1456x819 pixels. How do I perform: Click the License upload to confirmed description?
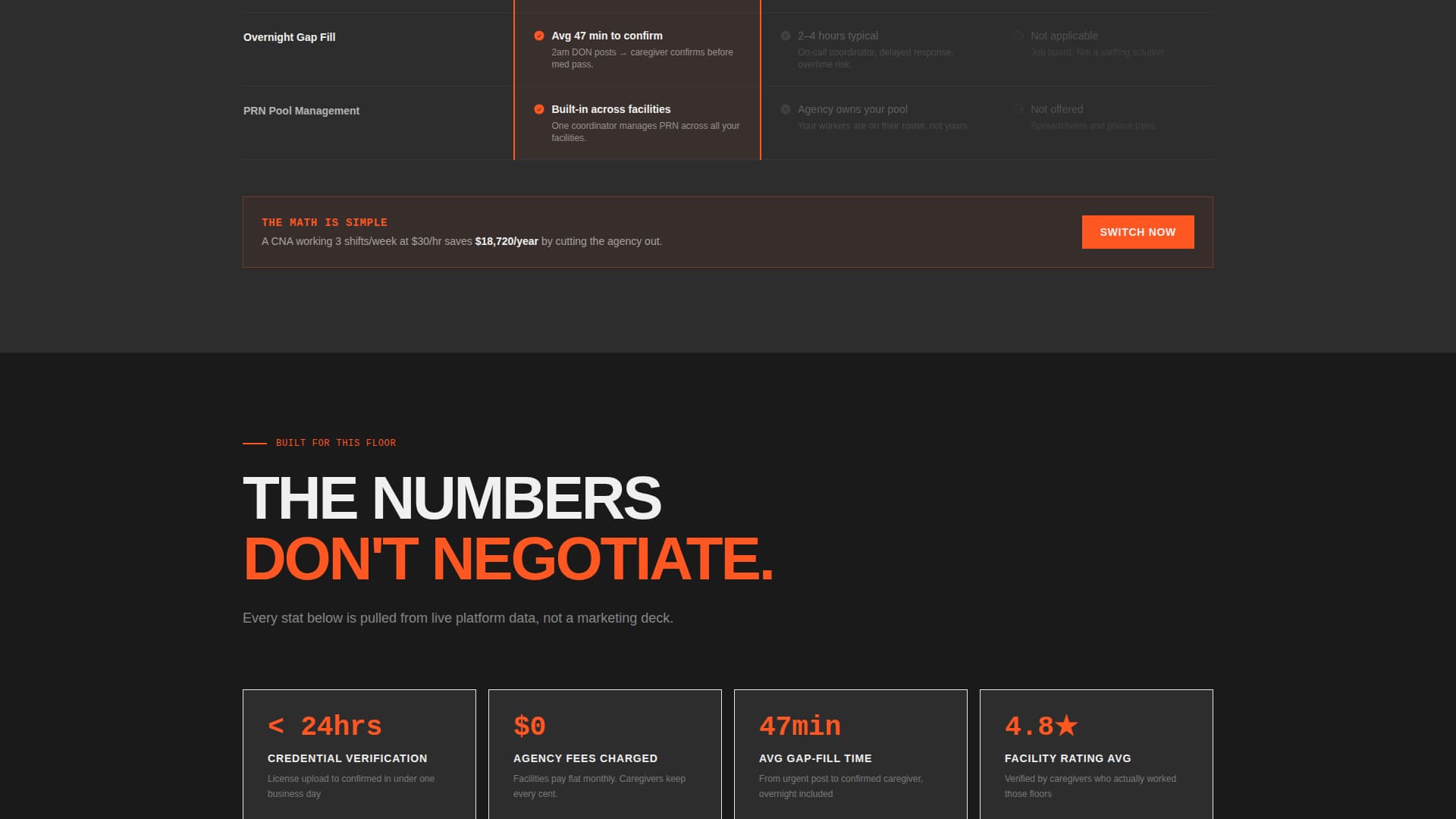click(351, 786)
